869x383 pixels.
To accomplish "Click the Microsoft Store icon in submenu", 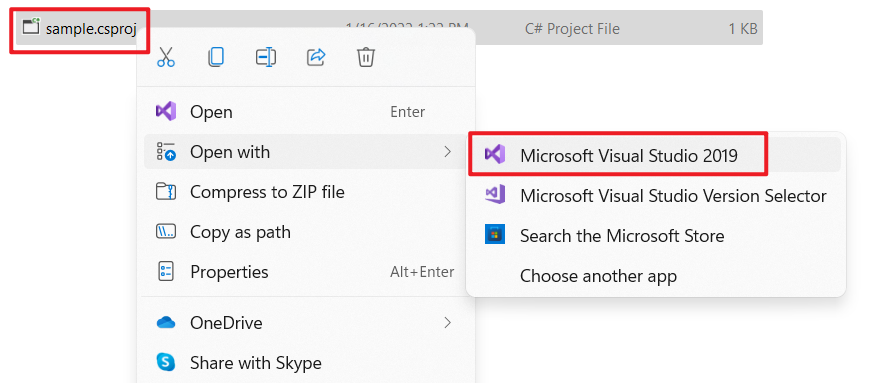I will click(493, 236).
